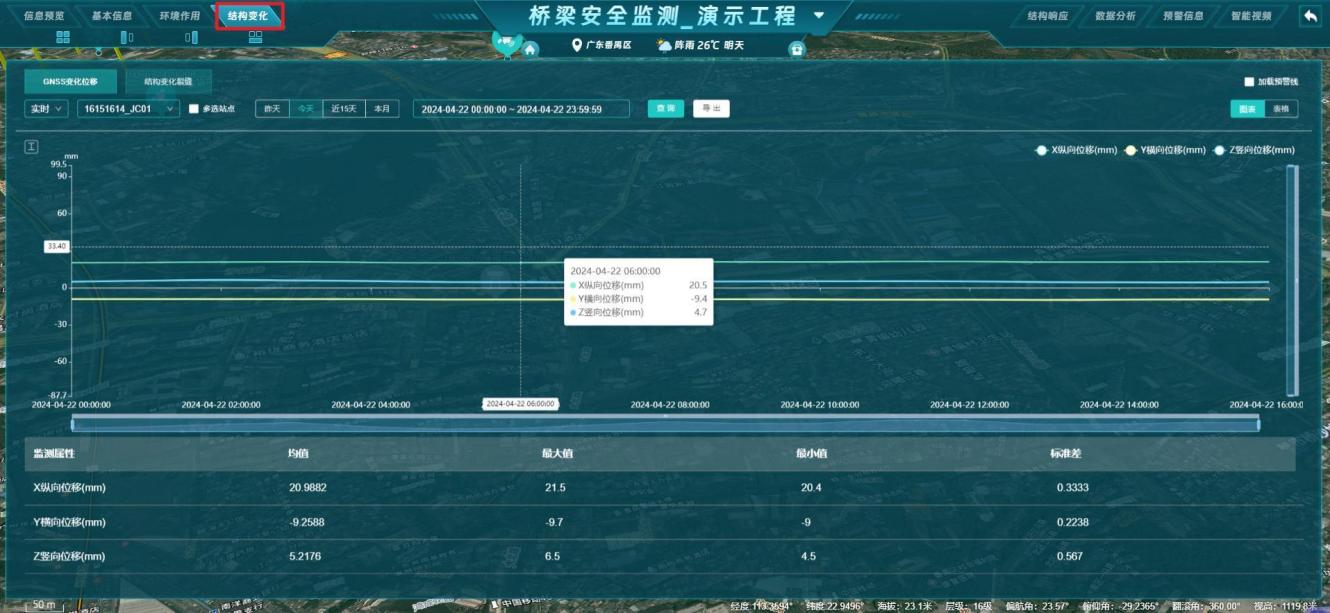Check the 加载预警线 checkbox
1330x613 pixels.
pos(1249,82)
